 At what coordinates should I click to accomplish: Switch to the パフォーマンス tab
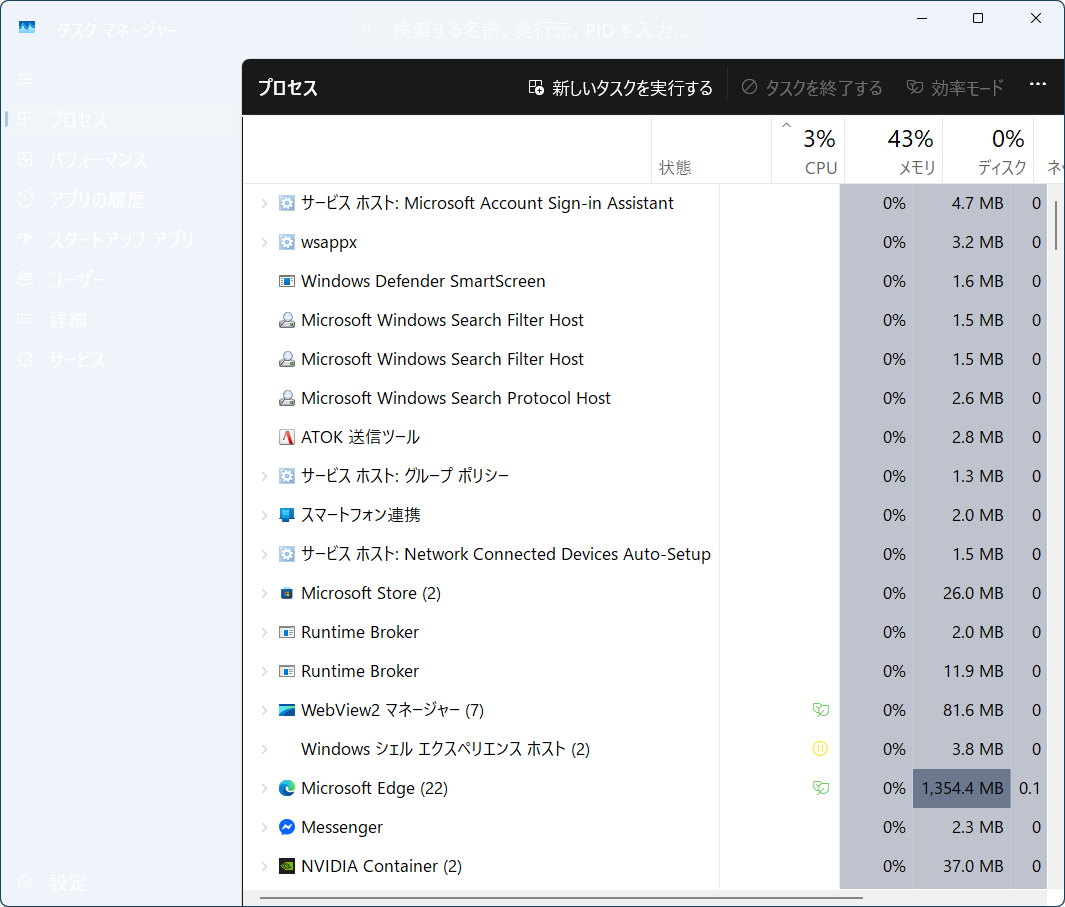98,160
